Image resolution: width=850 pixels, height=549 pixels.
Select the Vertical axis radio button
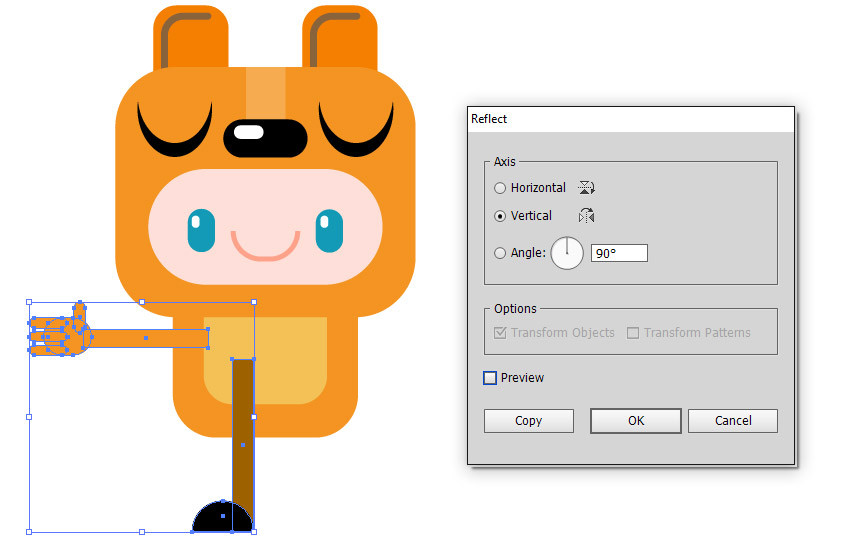pyautogui.click(x=500, y=216)
